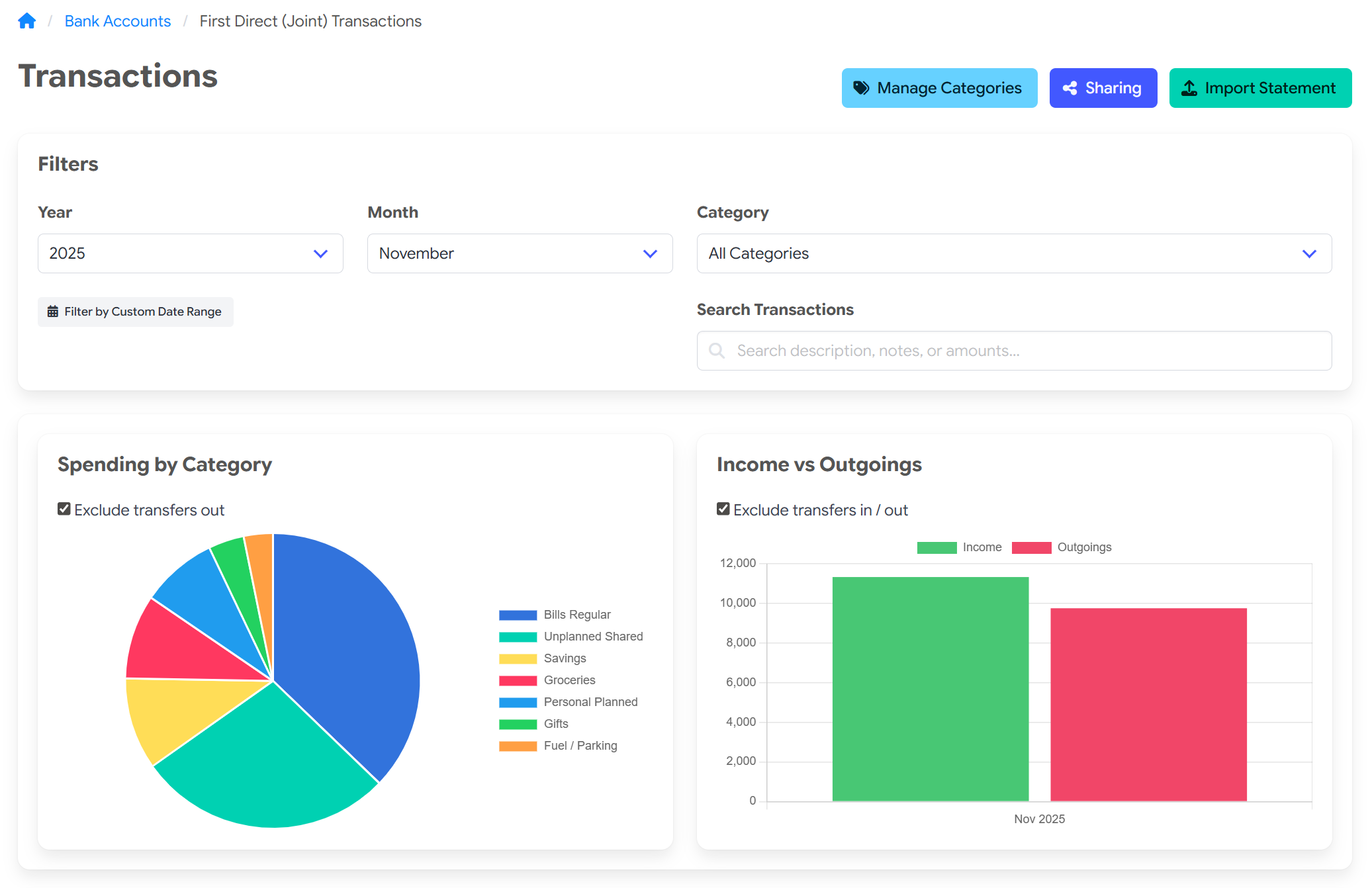Image resolution: width=1372 pixels, height=888 pixels.
Task: Click the upload icon on Import Statement button
Action: (x=1189, y=87)
